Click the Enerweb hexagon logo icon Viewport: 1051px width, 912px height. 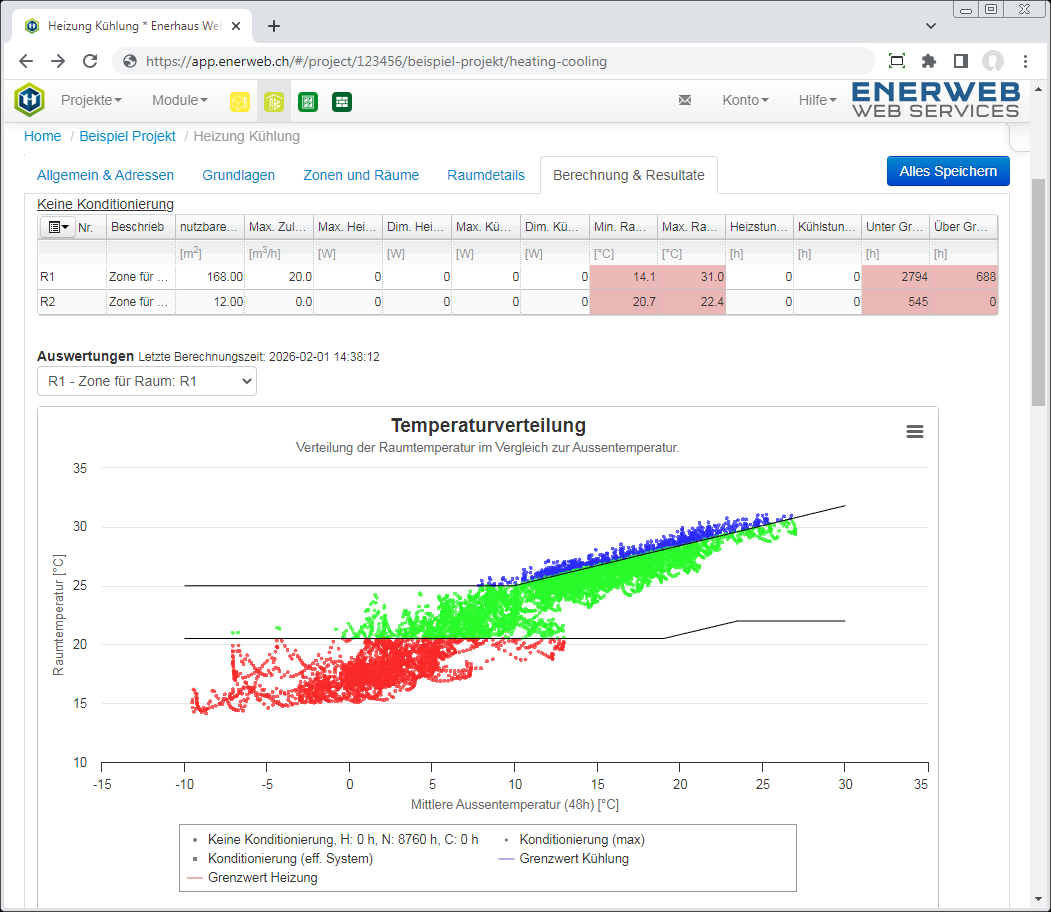point(30,100)
